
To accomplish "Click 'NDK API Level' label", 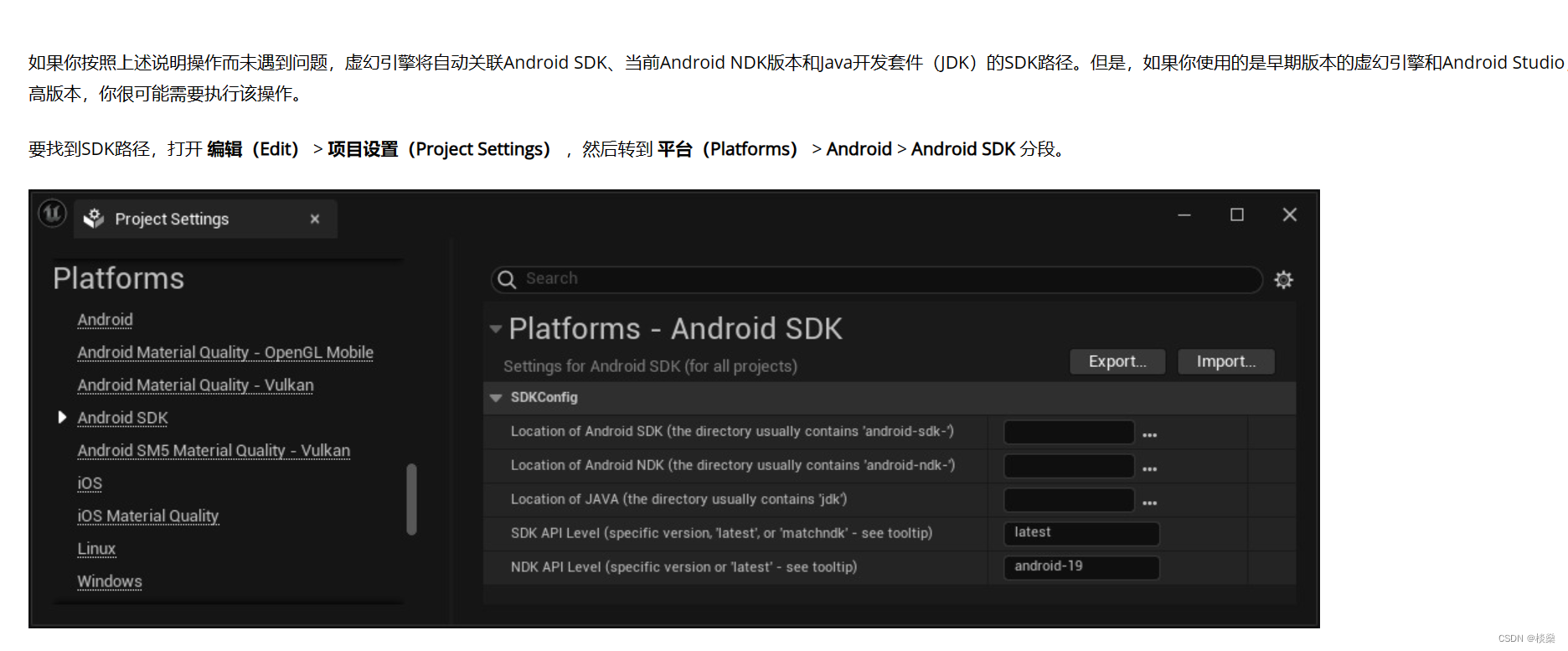I will click(683, 567).
